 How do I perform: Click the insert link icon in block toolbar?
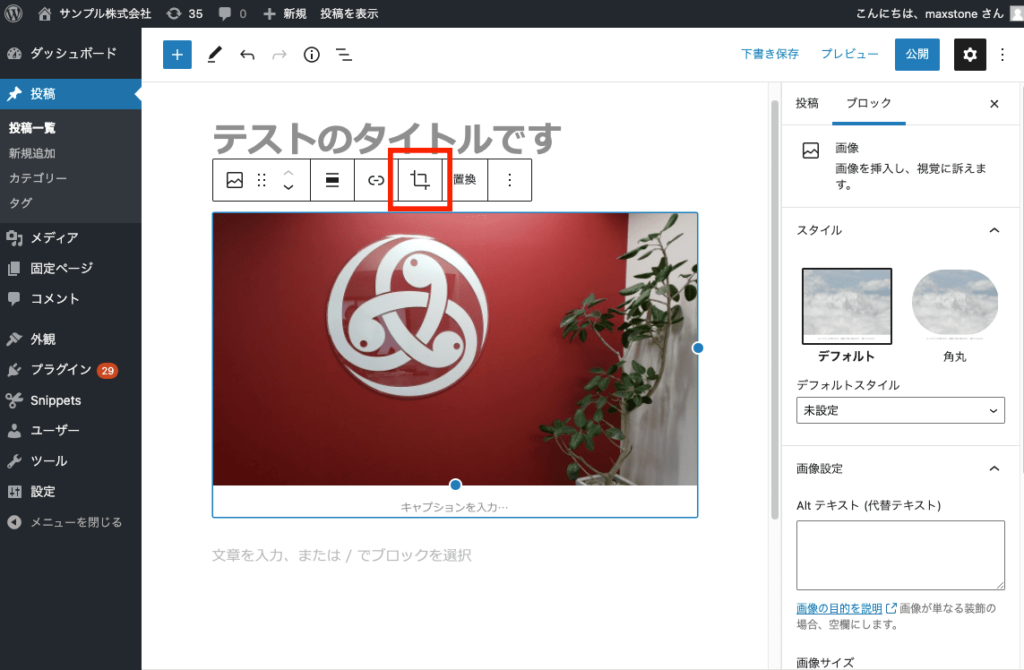376,180
